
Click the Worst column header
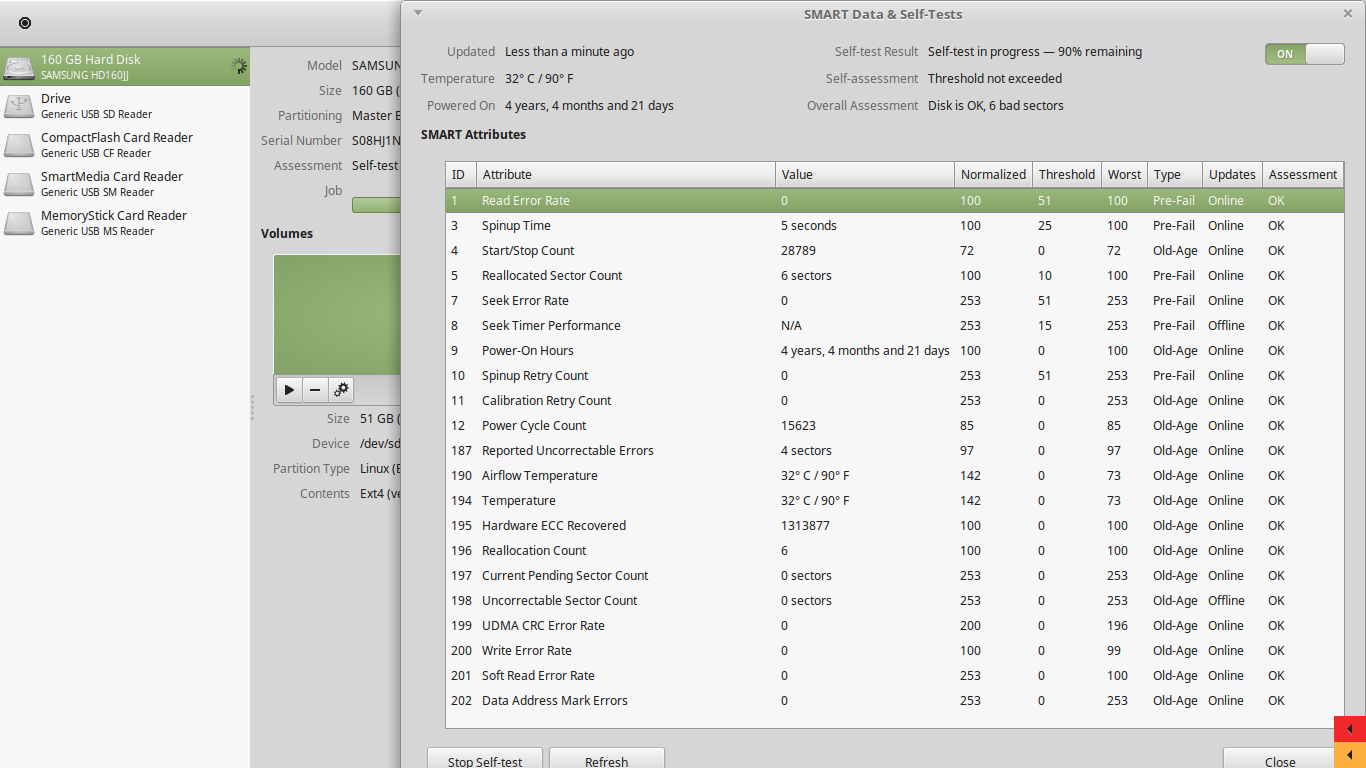pos(1124,174)
